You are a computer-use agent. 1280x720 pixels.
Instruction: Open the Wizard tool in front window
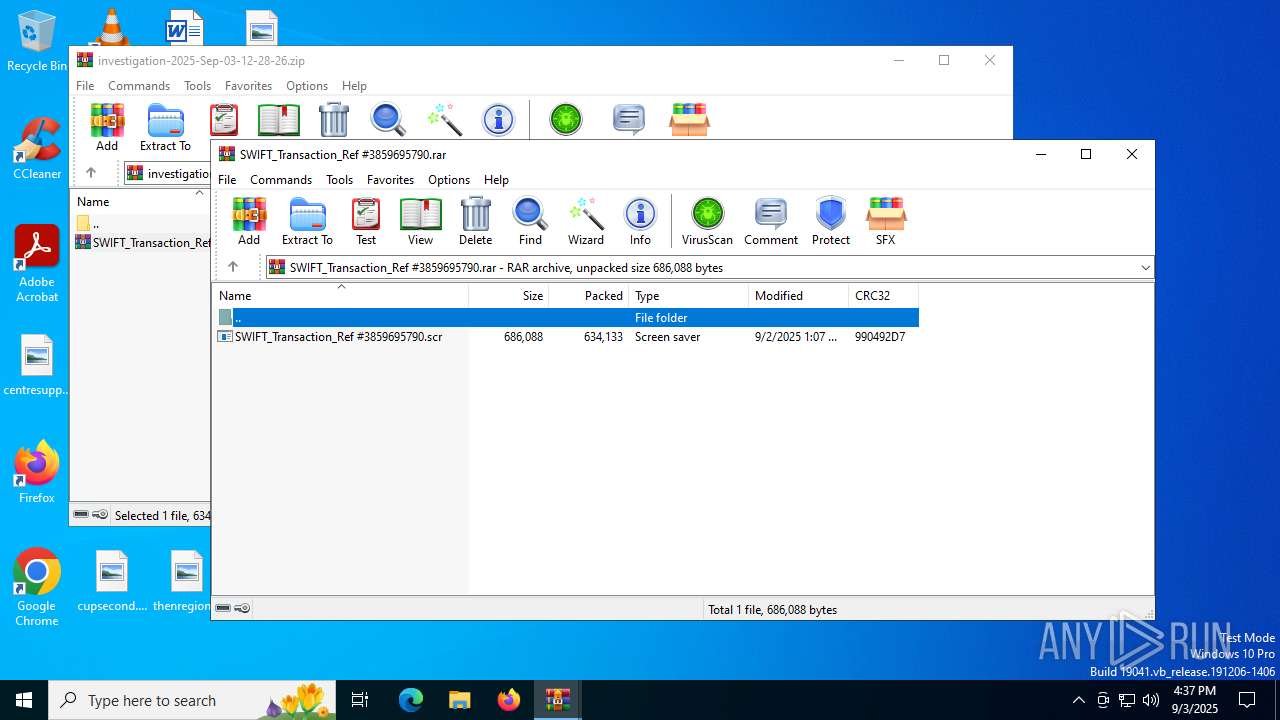pyautogui.click(x=586, y=221)
